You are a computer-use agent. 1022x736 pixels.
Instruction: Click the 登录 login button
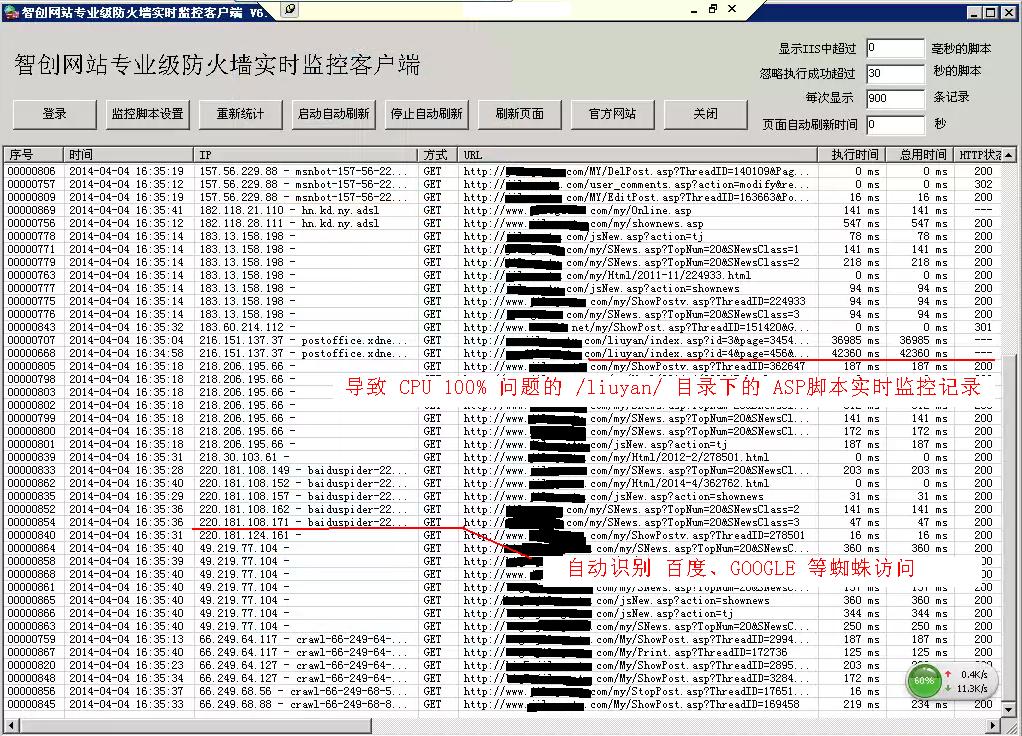tap(55, 114)
